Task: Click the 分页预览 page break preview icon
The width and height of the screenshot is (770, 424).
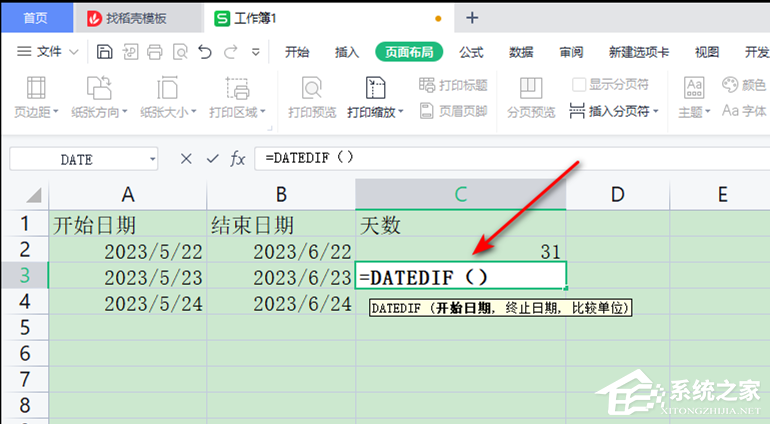Action: (531, 88)
